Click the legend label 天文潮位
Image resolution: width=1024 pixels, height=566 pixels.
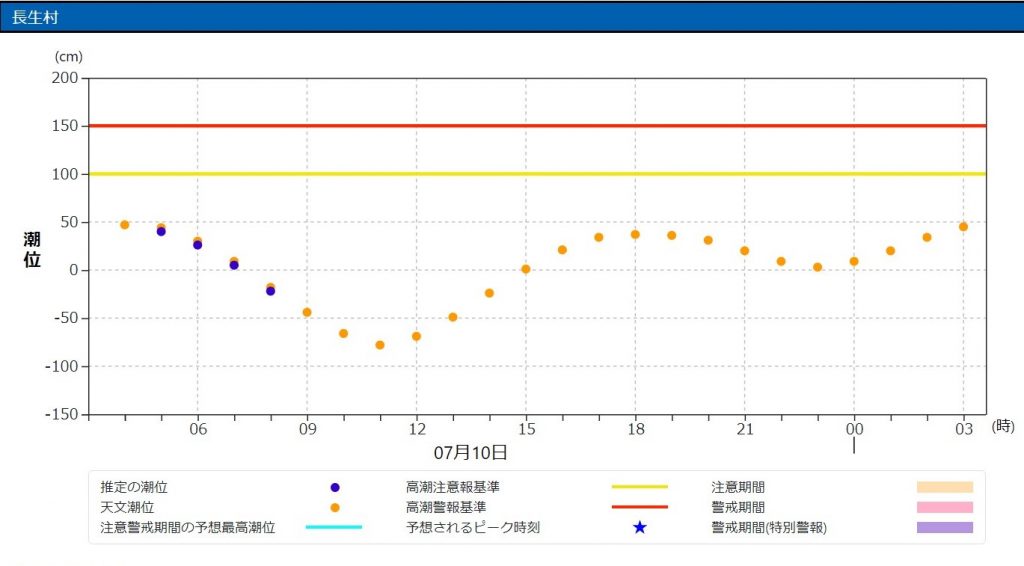127,507
